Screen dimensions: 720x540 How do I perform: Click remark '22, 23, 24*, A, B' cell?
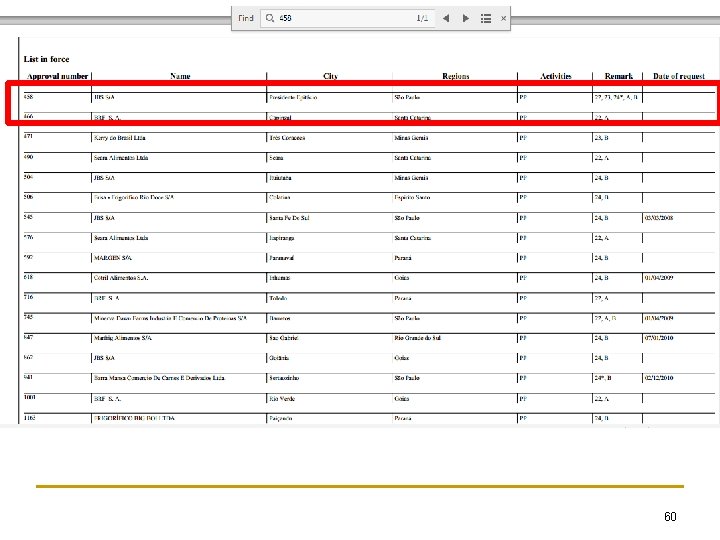(616, 97)
